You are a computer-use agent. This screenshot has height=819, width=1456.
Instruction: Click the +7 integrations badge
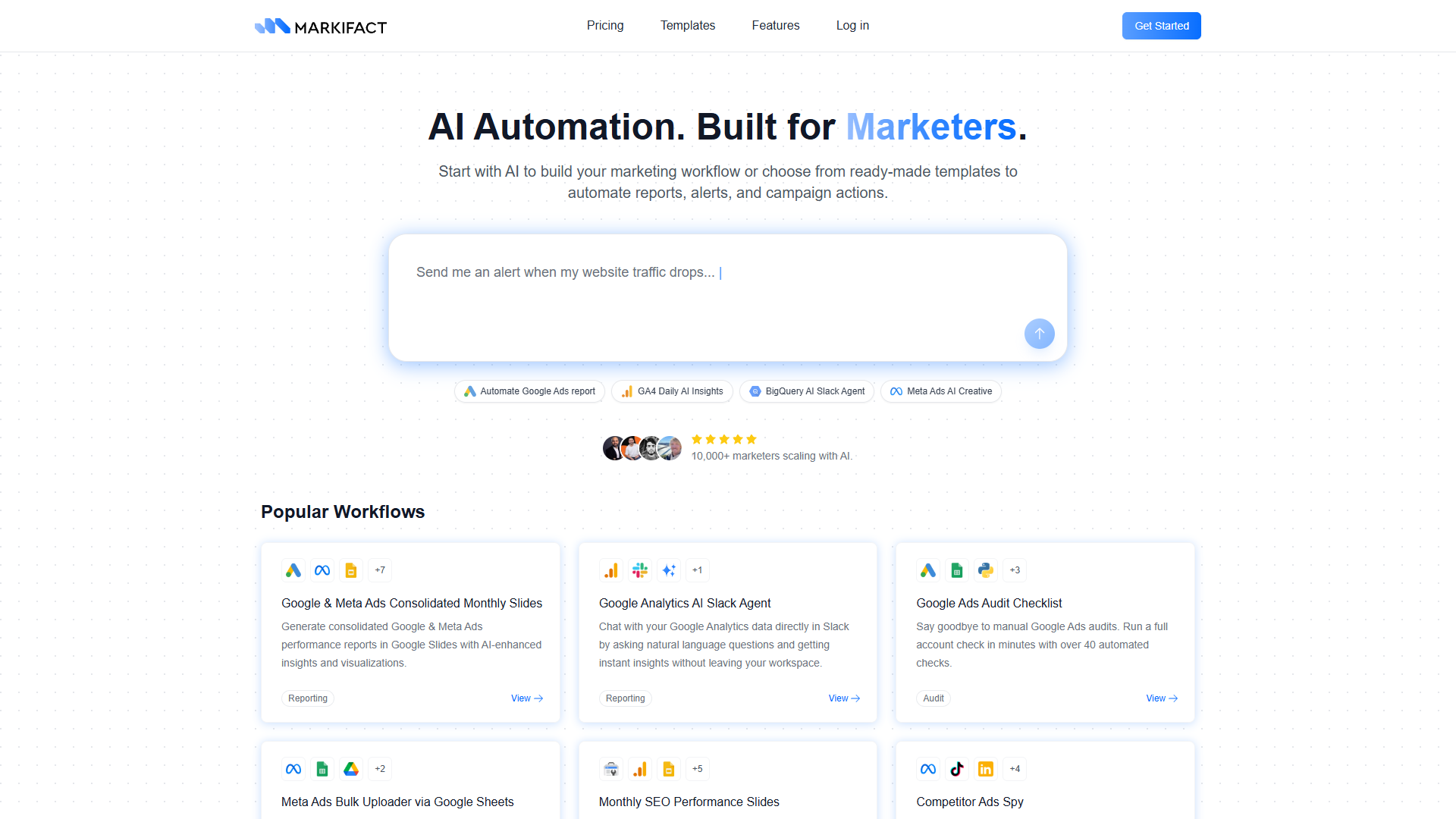(x=380, y=570)
